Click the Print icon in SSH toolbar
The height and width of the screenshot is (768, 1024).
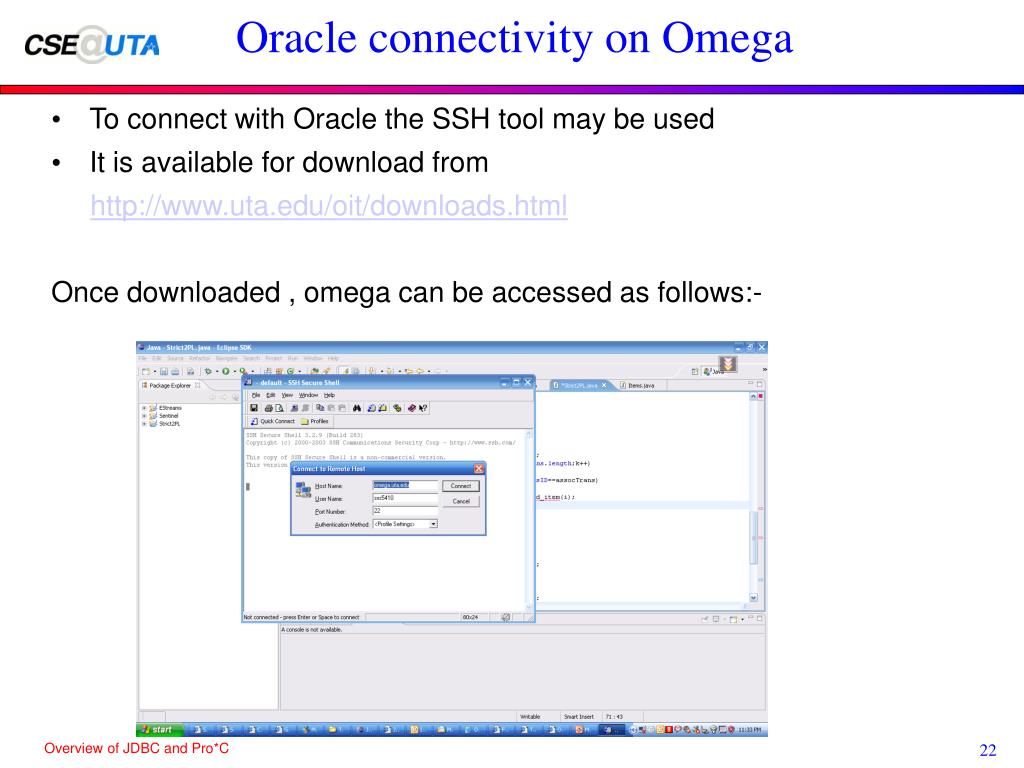click(268, 408)
